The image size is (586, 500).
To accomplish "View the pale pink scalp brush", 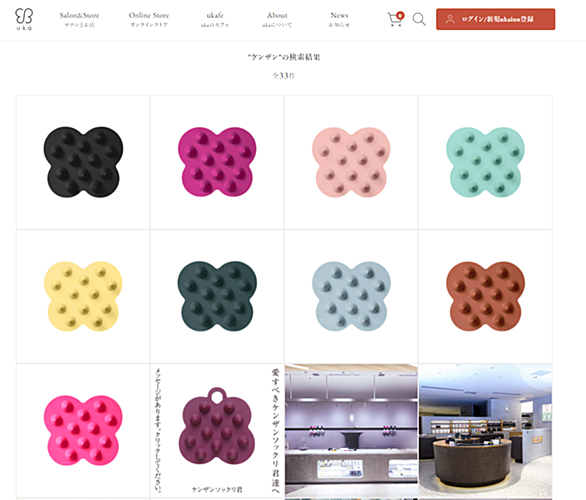I will click(x=351, y=162).
